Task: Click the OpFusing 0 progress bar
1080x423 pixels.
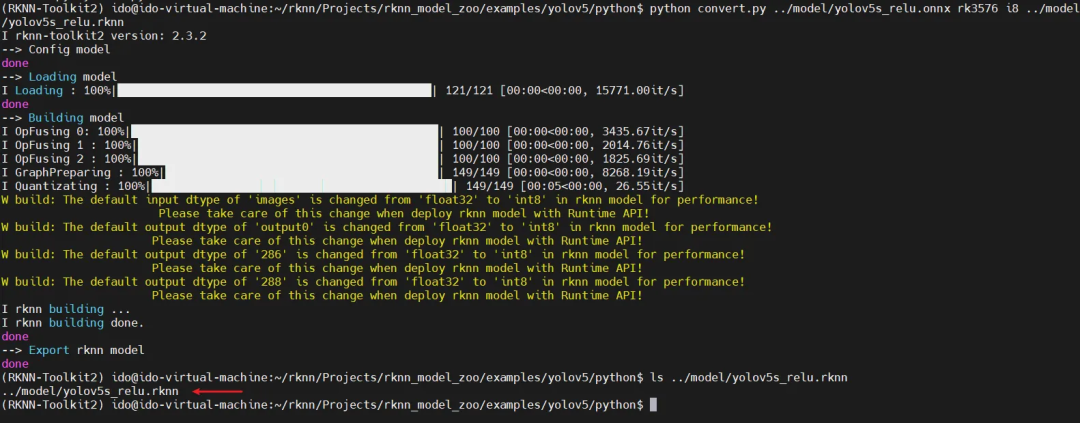Action: (x=284, y=132)
